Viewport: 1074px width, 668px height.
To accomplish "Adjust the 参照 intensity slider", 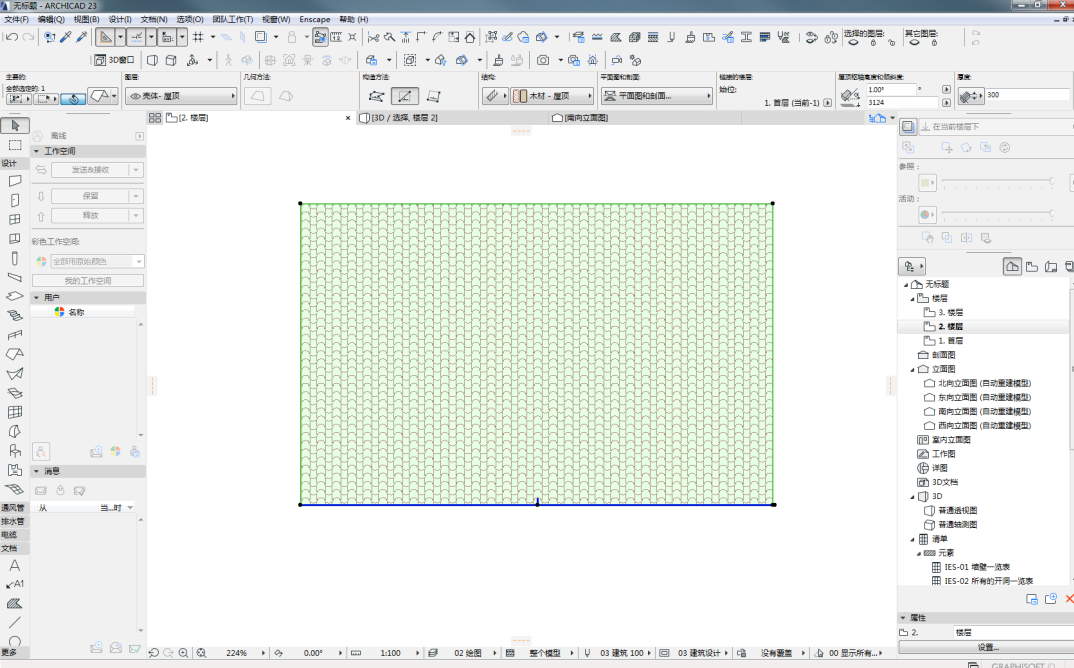I will pos(998,181).
